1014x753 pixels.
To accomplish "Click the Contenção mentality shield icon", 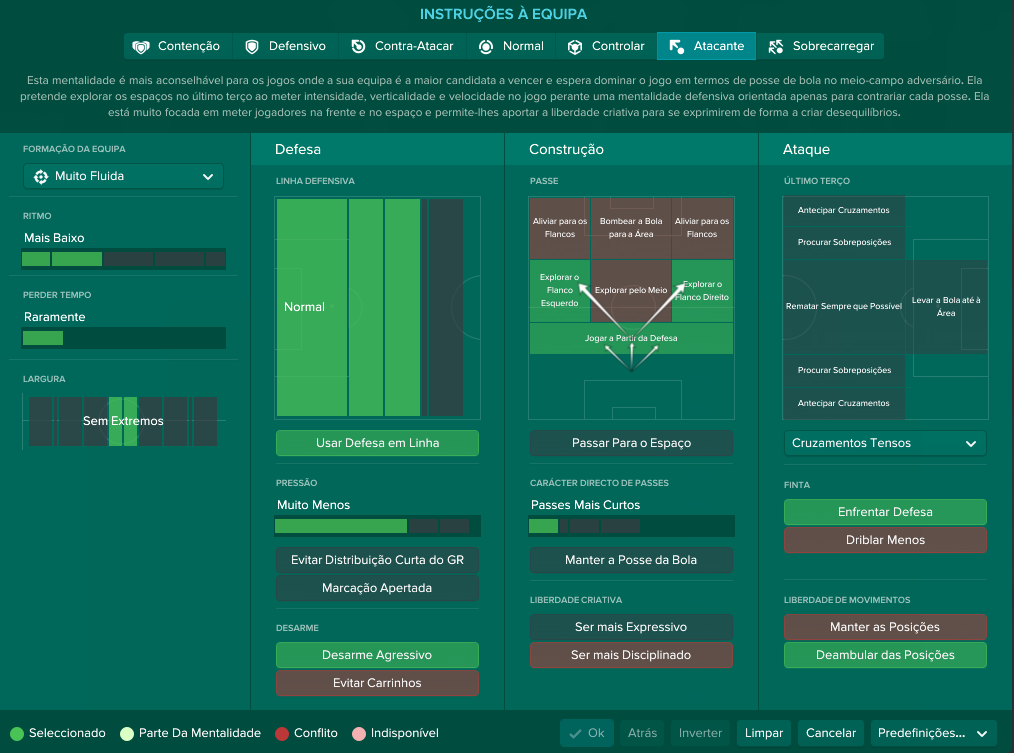I will pos(140,47).
